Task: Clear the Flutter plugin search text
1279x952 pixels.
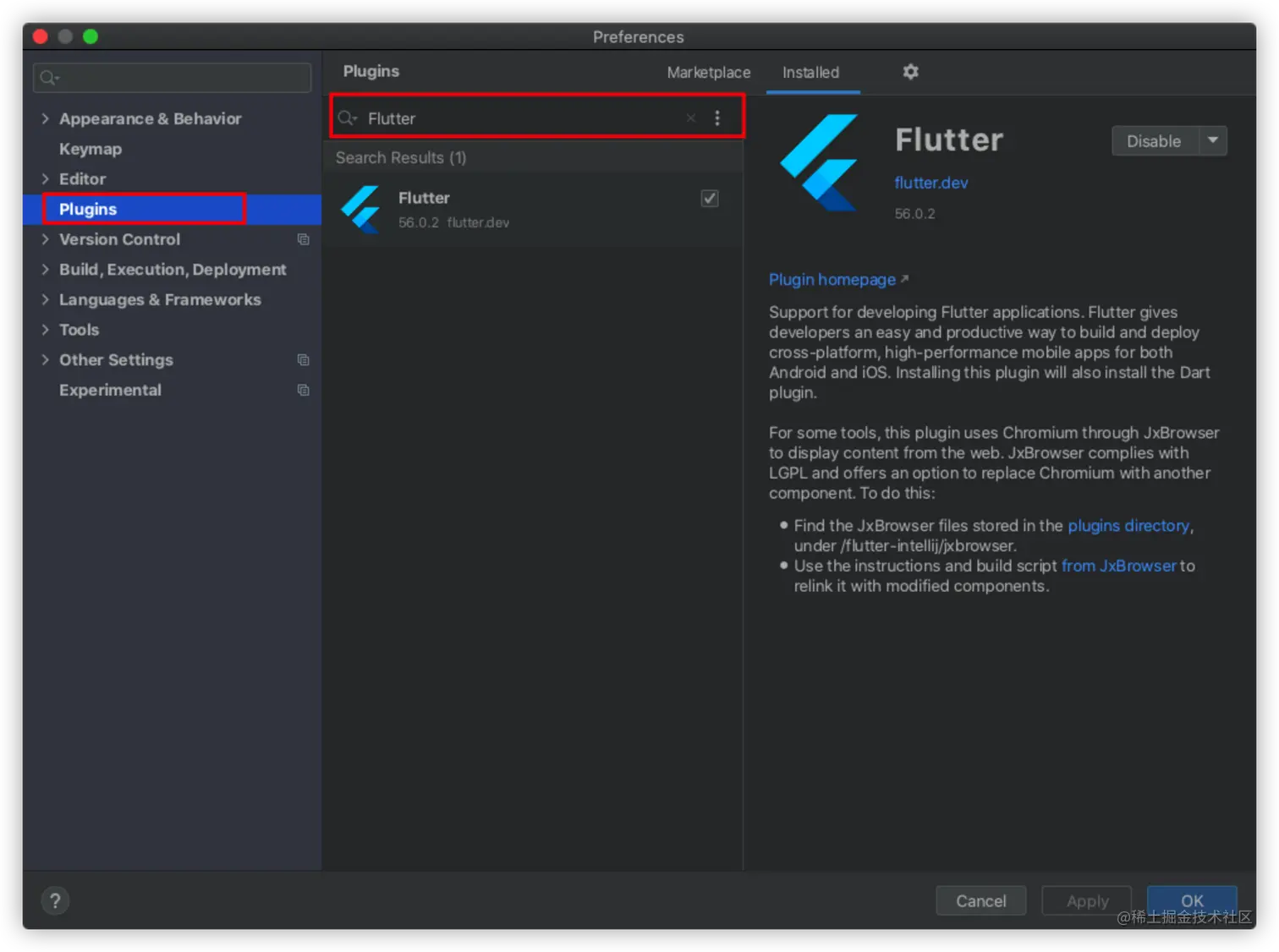Action: (691, 118)
